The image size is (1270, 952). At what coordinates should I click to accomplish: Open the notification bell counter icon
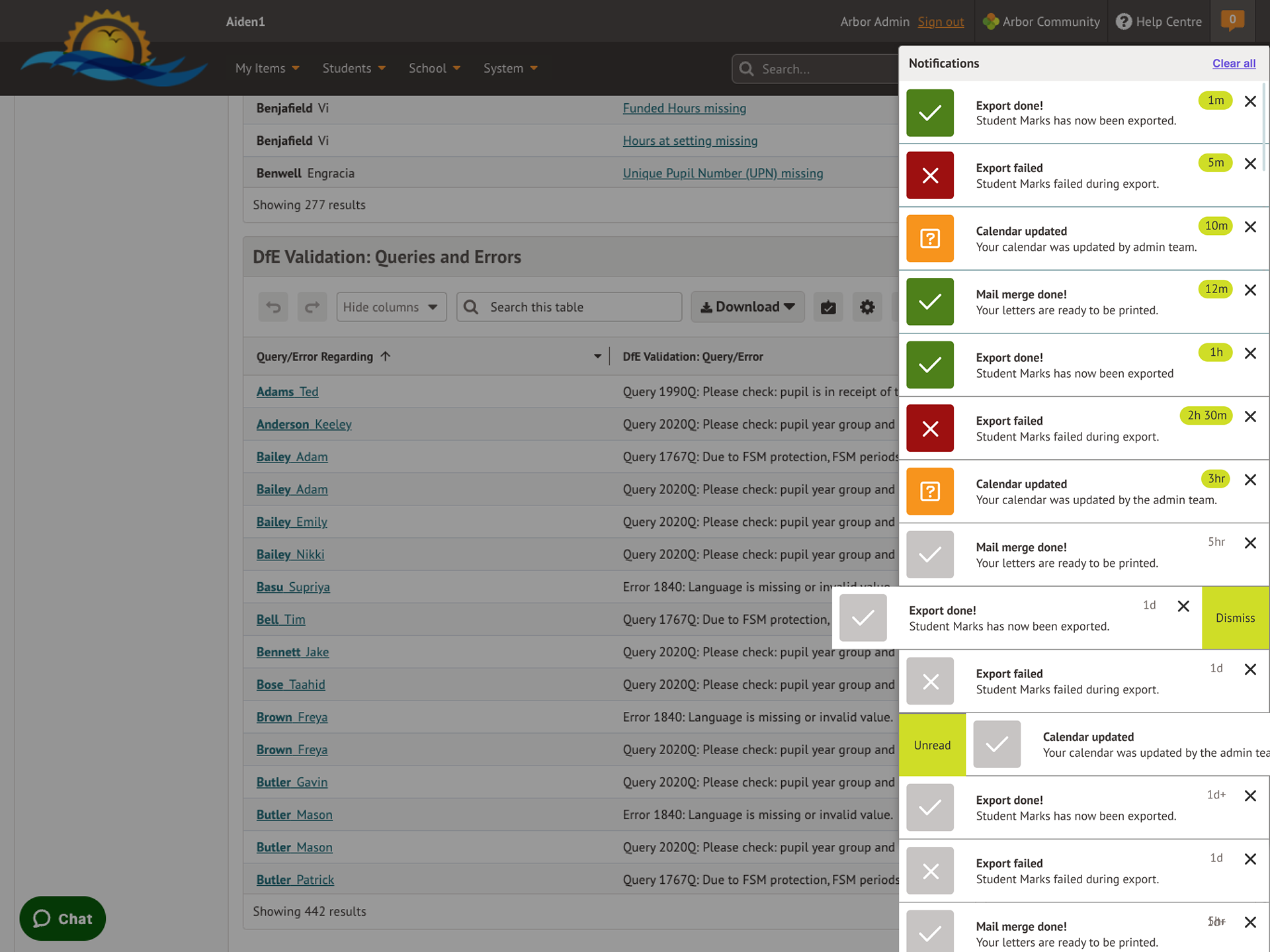[1232, 21]
